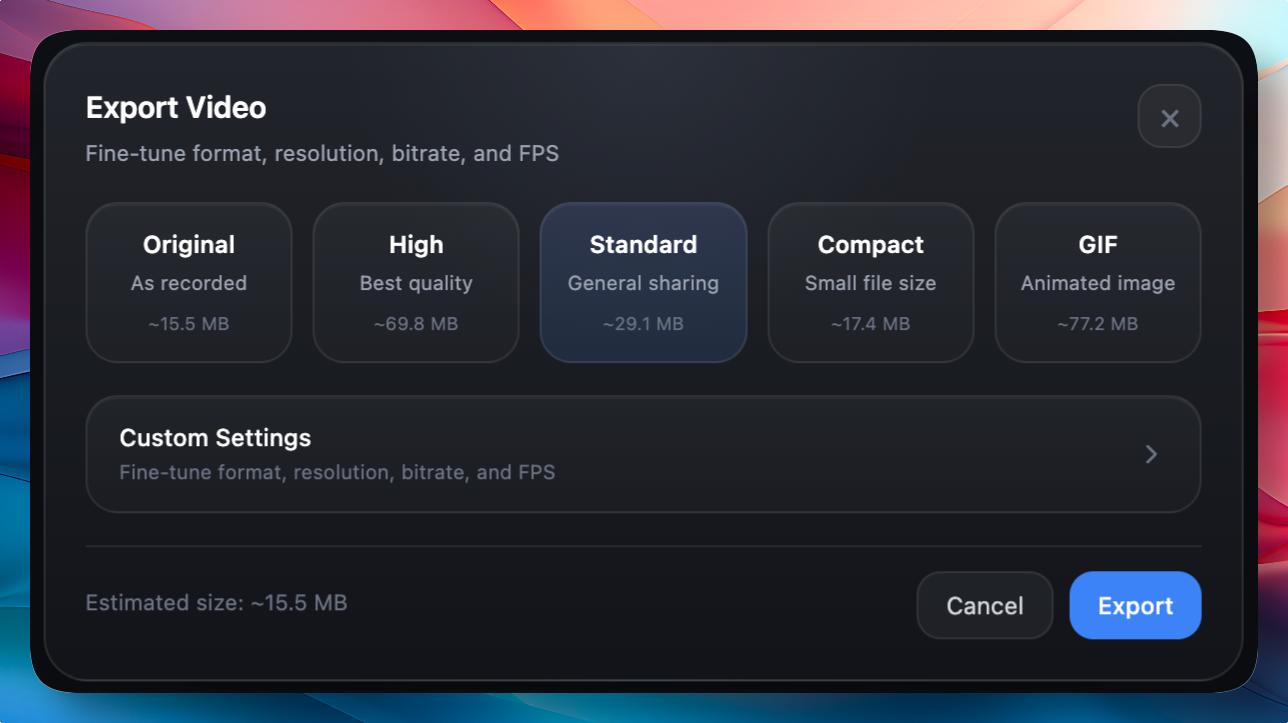
Task: Cancel the video export
Action: [x=985, y=606]
